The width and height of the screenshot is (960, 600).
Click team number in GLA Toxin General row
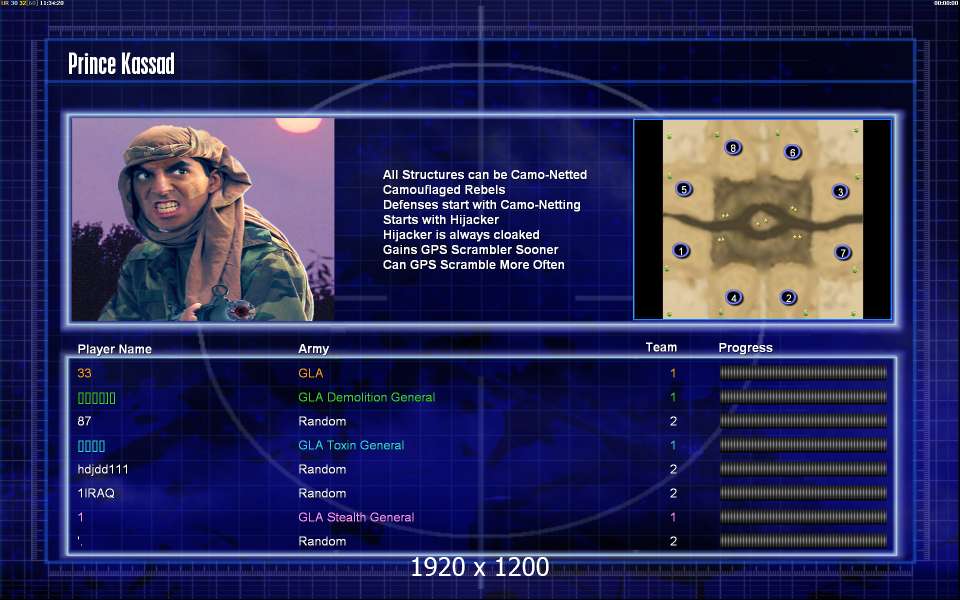point(673,445)
